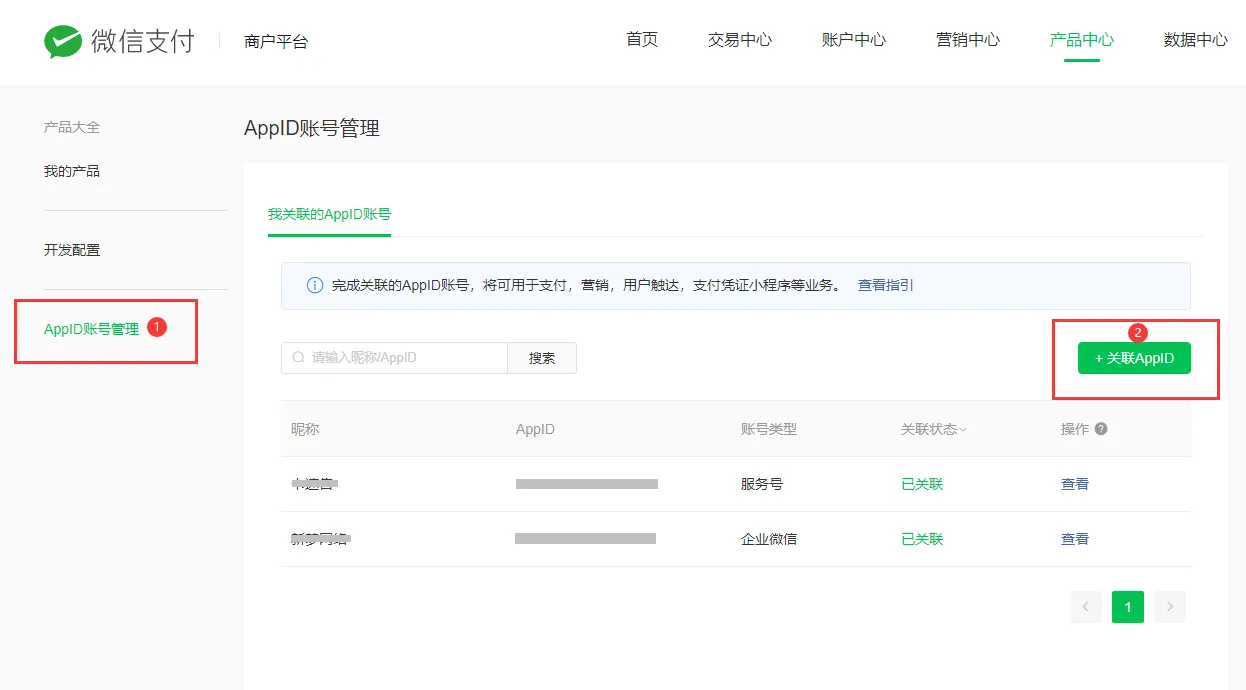This screenshot has width=1246, height=690.
Task: Open 开发配置 in the sidebar
Action: click(71, 249)
